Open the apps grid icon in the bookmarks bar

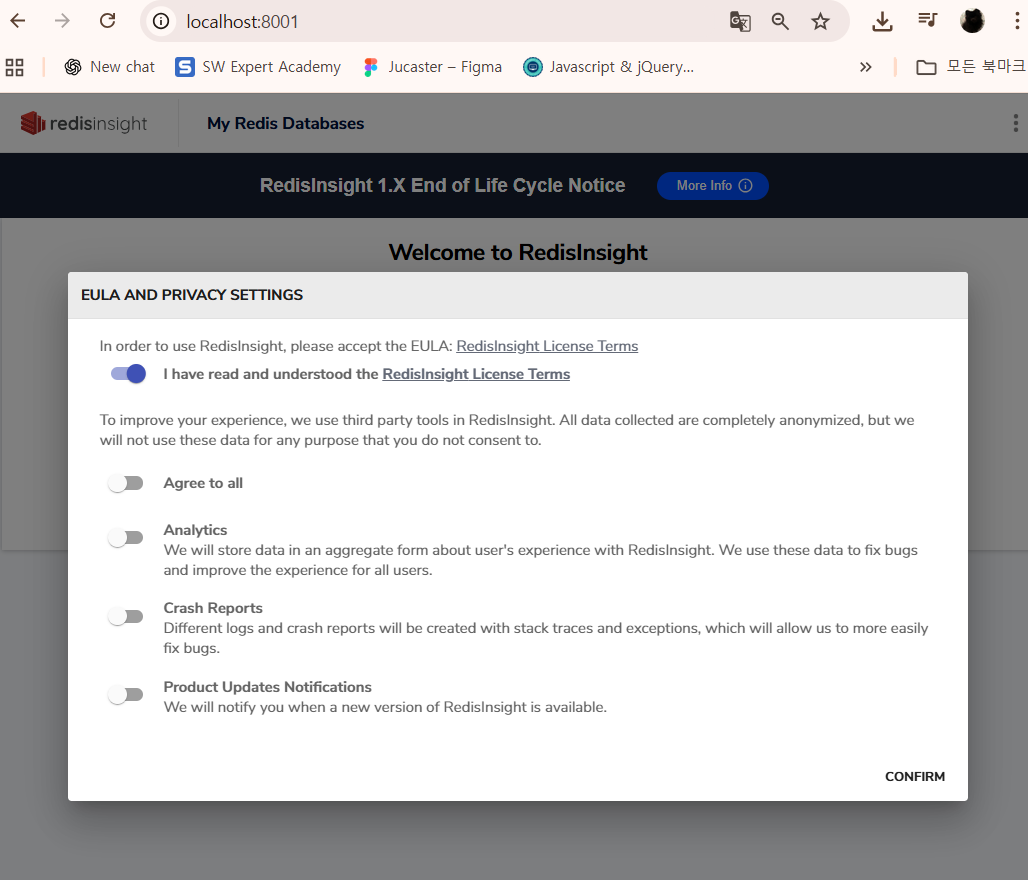coord(14,67)
